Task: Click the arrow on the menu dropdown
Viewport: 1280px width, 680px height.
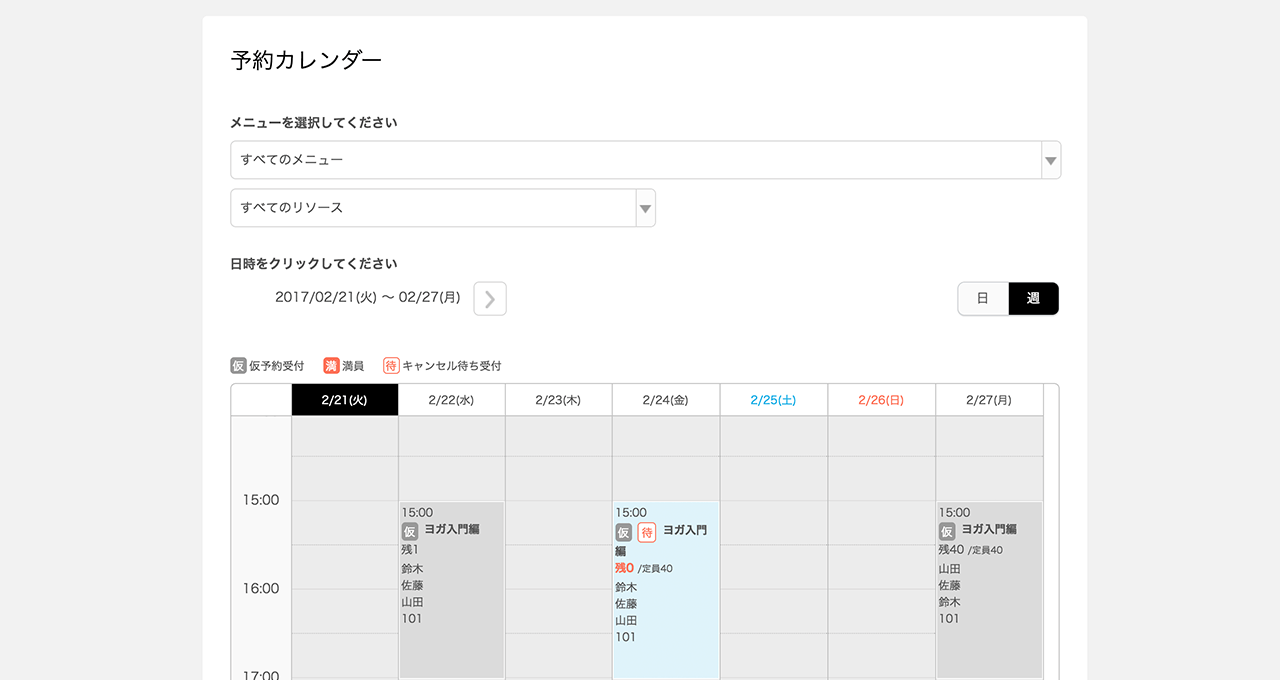Action: 1050,160
